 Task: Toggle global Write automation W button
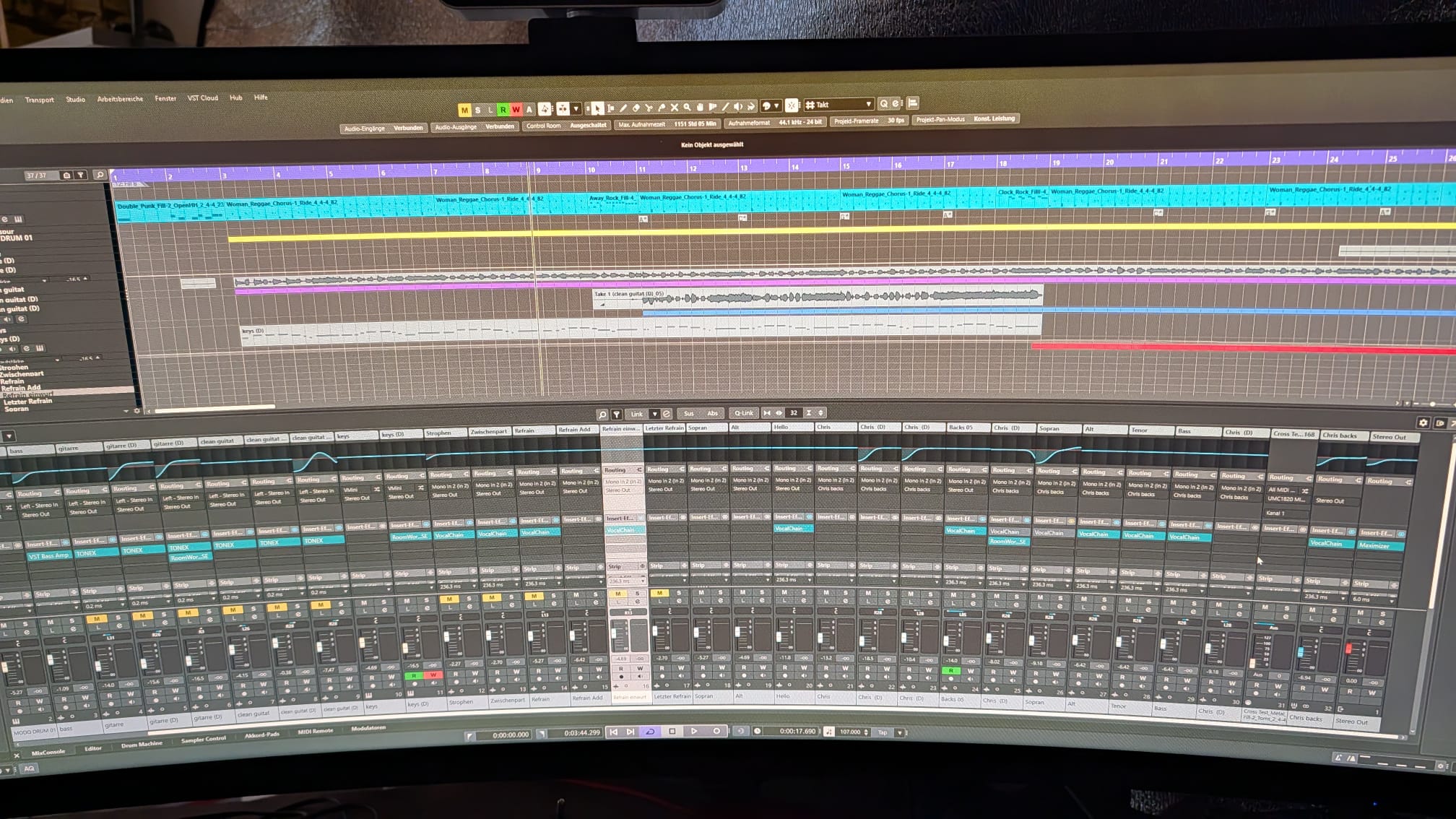click(x=516, y=110)
